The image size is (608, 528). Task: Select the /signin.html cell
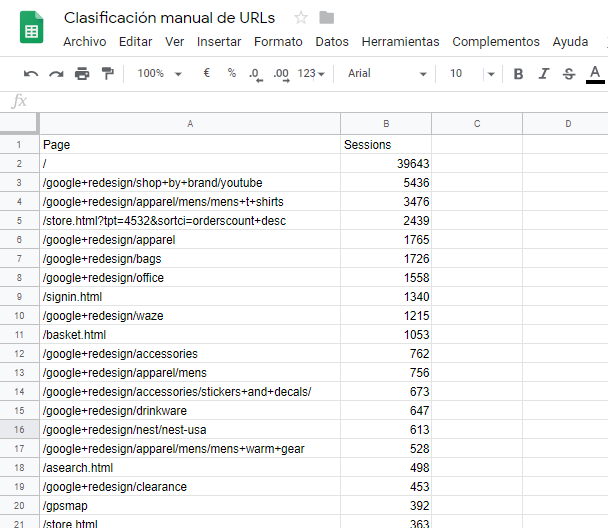(x=190, y=297)
